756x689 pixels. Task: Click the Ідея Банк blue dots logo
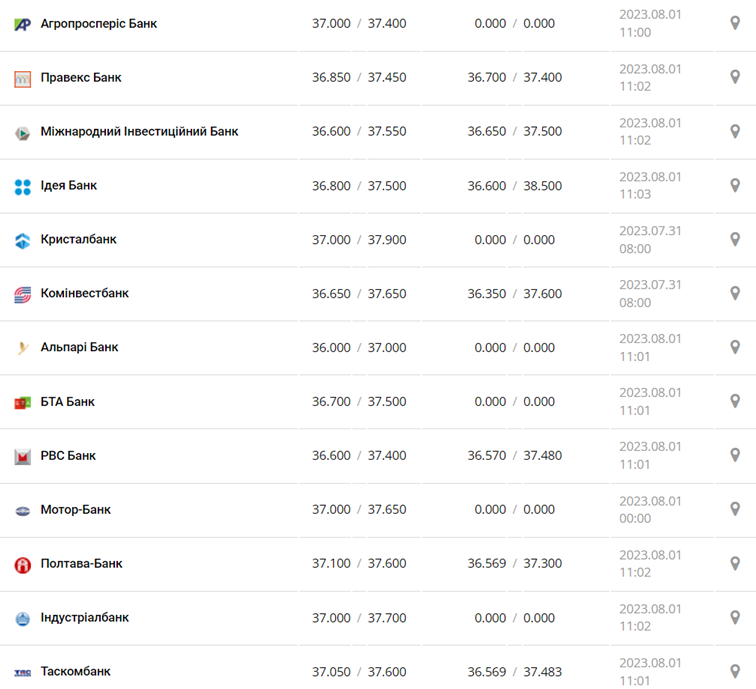23,187
